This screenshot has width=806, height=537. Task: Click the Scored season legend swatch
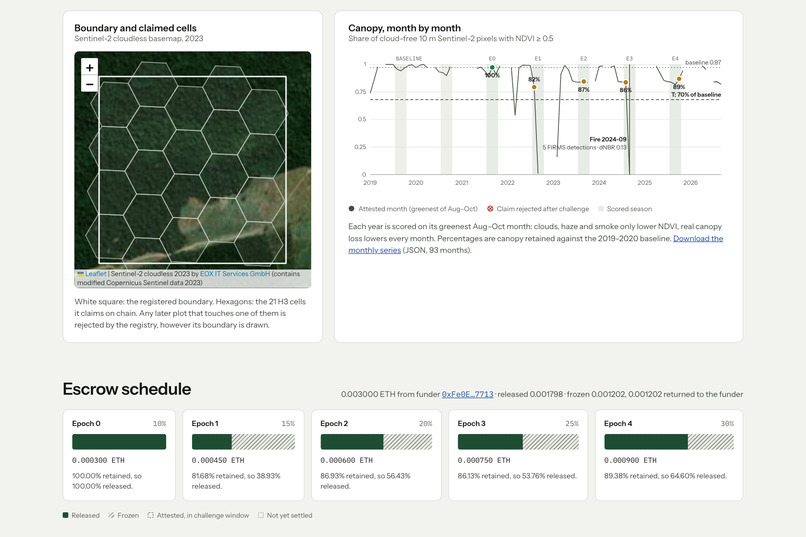click(601, 209)
